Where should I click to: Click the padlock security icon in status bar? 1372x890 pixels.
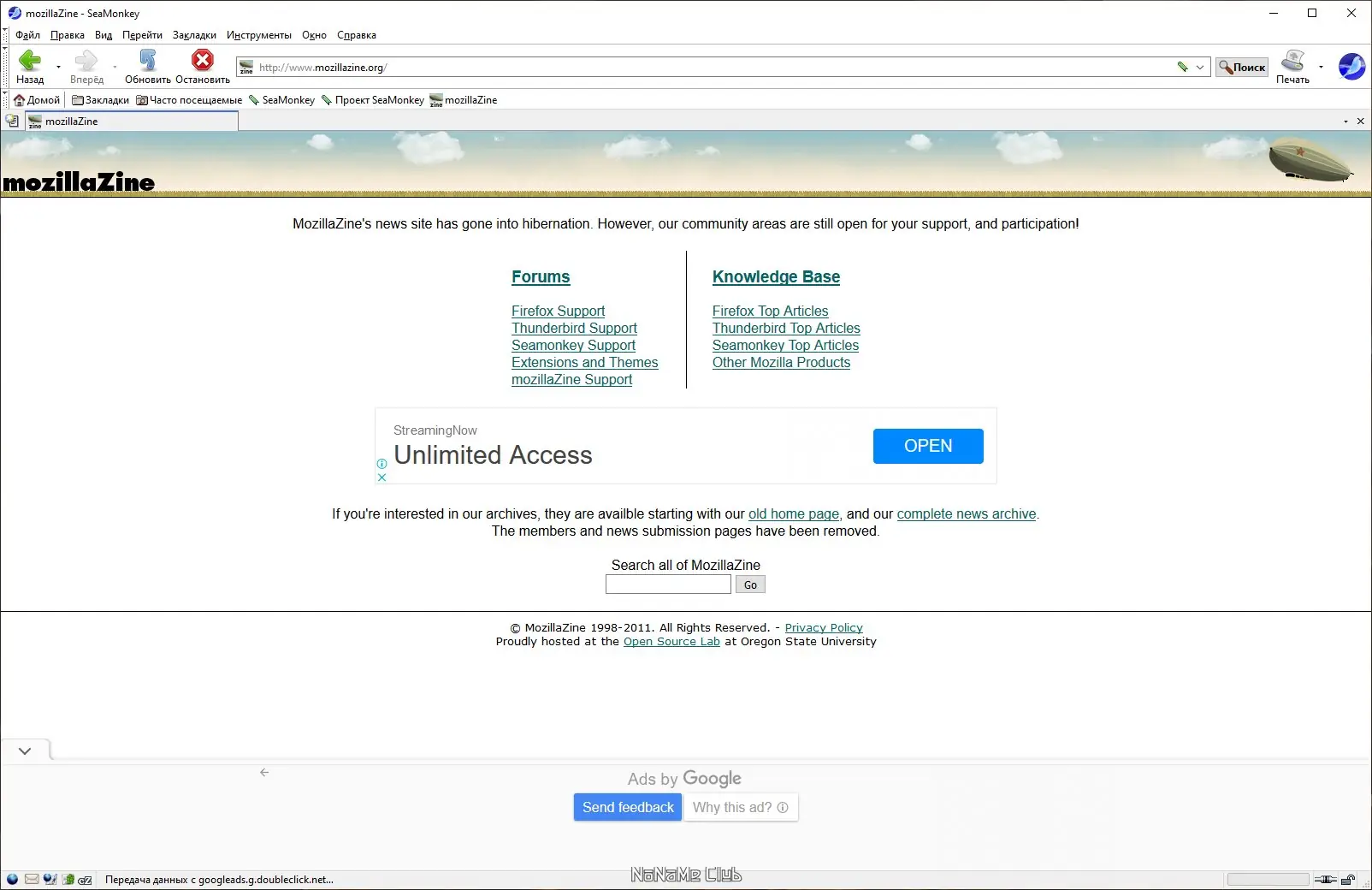point(1348,880)
